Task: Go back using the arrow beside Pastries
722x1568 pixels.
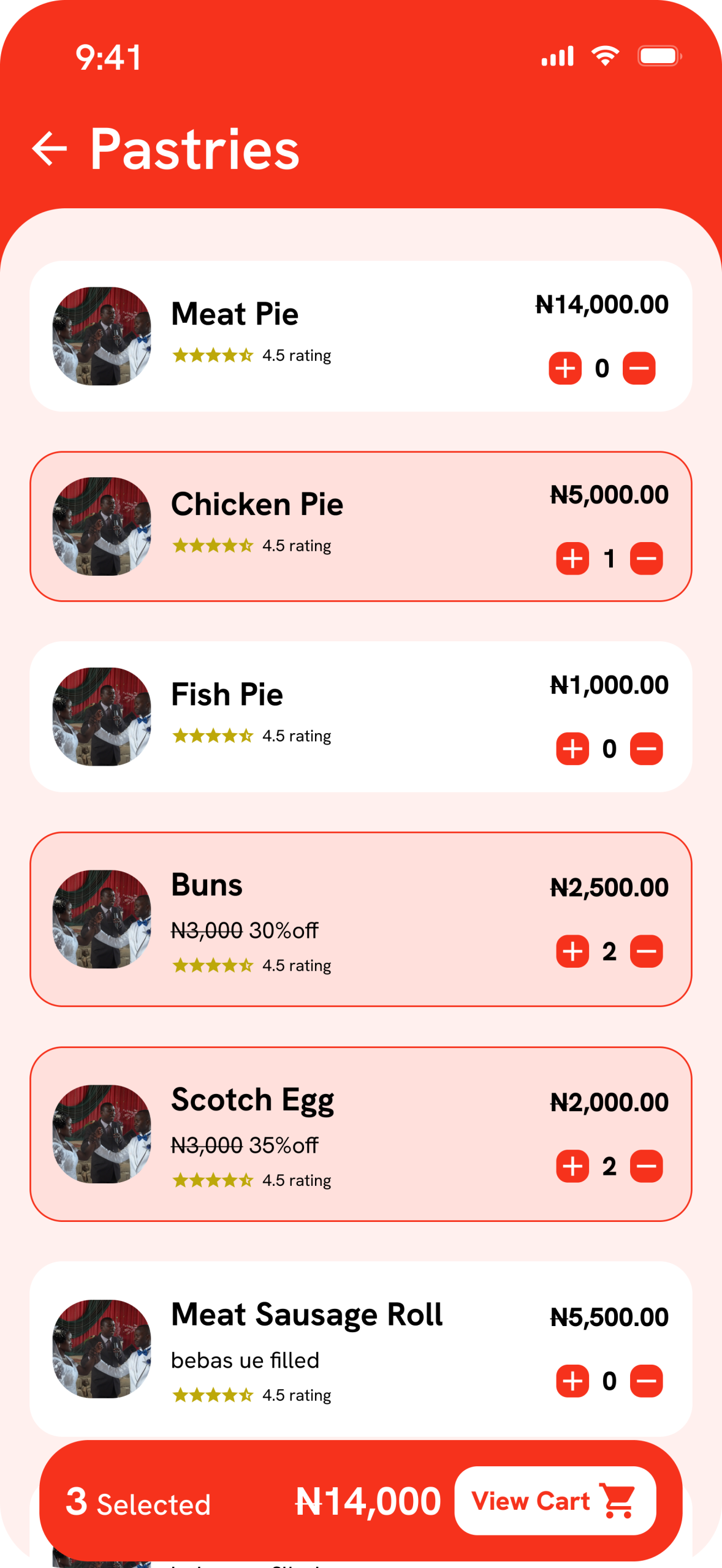Action: coord(49,148)
